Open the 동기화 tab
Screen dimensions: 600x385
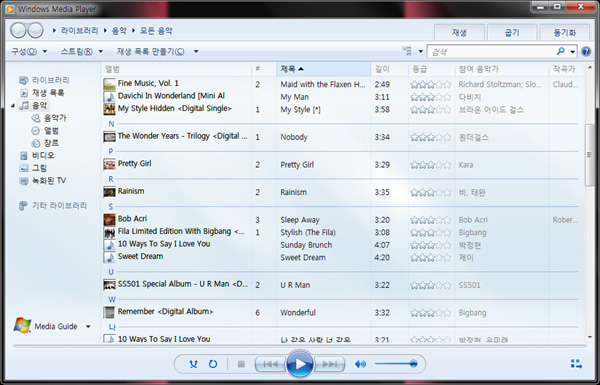564,33
